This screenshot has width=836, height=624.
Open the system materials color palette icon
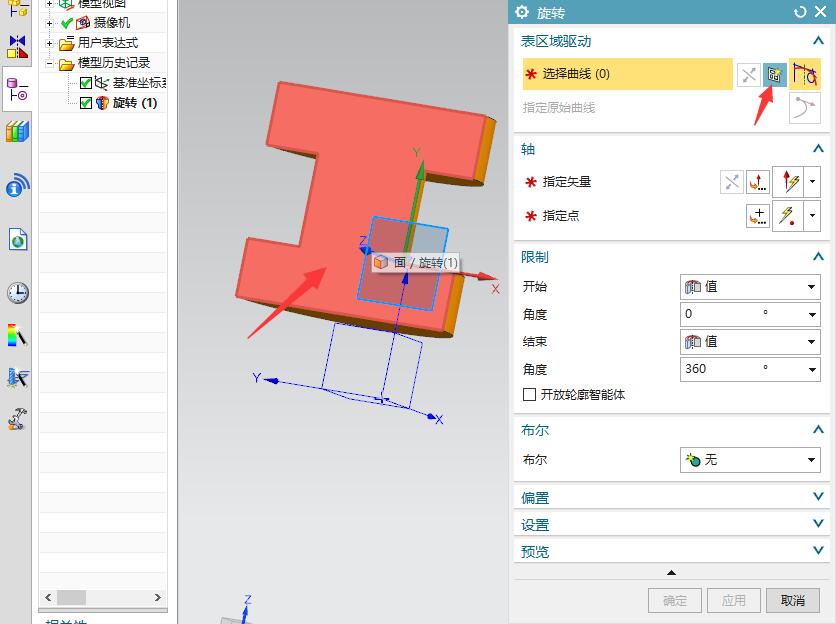pos(17,335)
